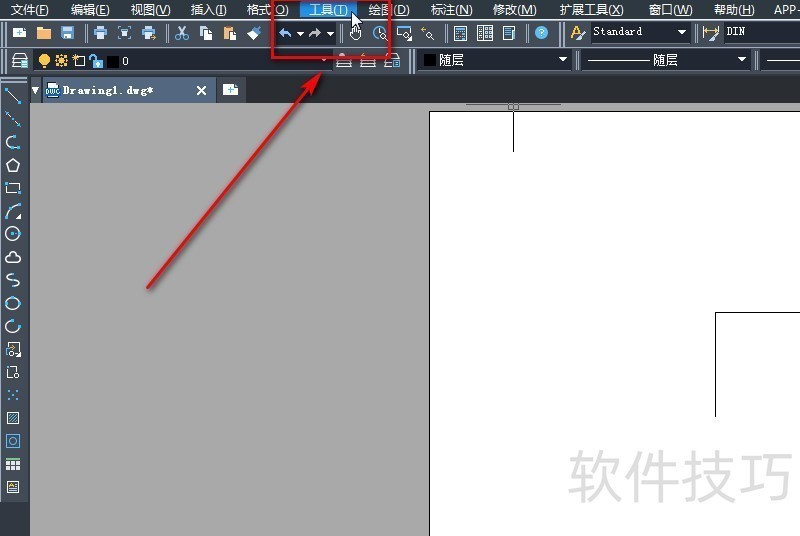The height and width of the screenshot is (536, 800).
Task: Open the 工具(T) menu
Action: [x=328, y=10]
